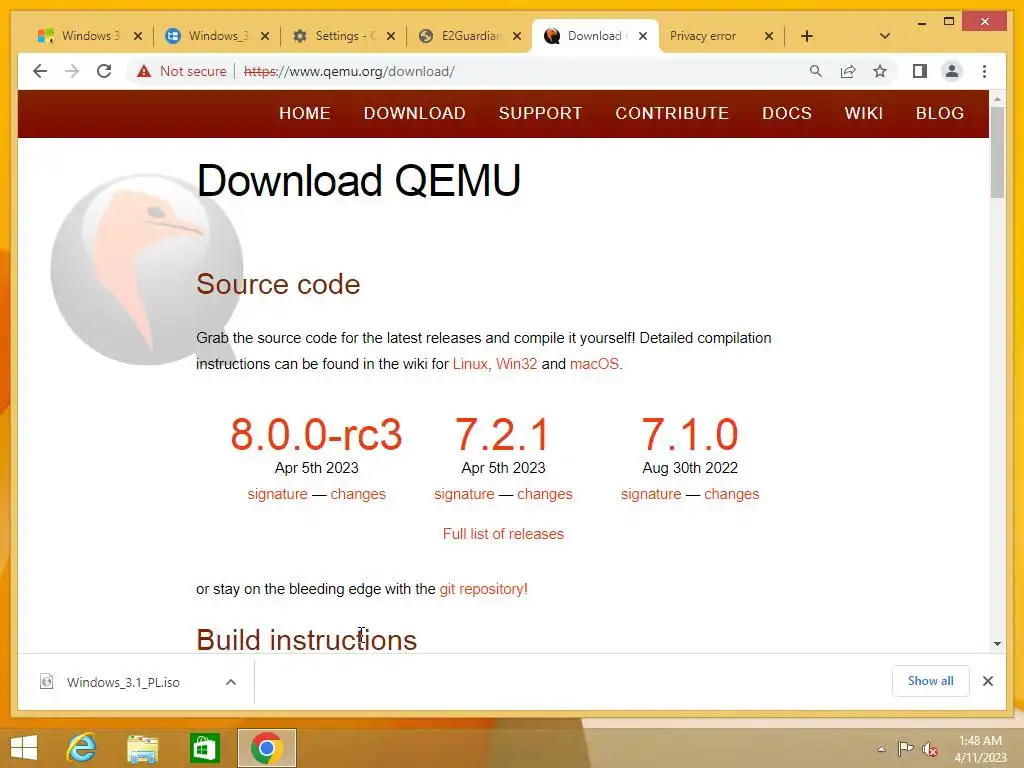The image size is (1024, 768).
Task: Open changes link under 8.0.0-rc3
Action: 358,494
